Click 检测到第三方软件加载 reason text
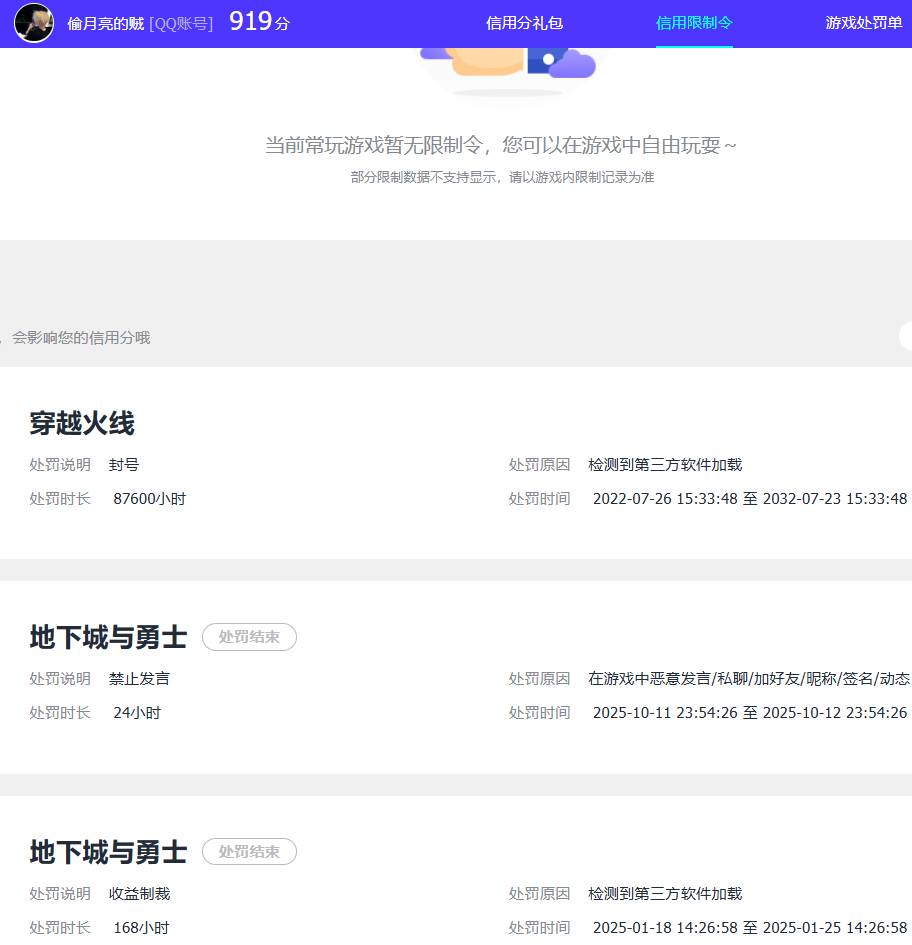Screen dimensions: 912x945 (x=668, y=464)
